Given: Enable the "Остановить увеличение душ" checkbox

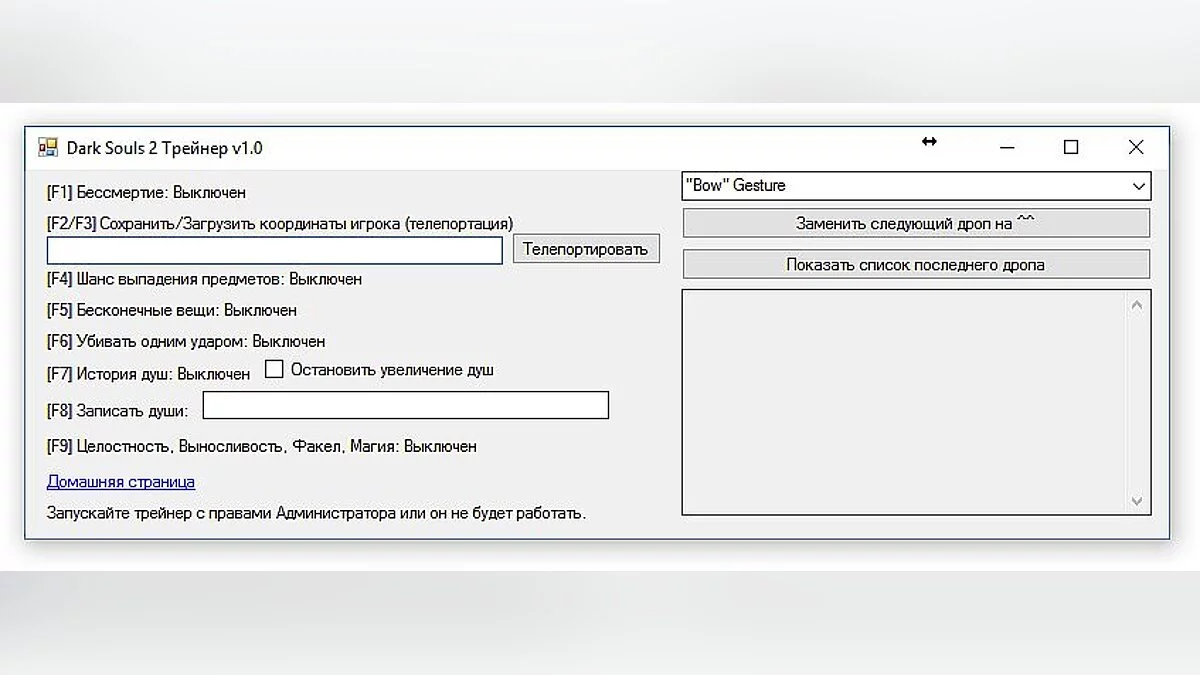Looking at the screenshot, I should pyautogui.click(x=274, y=370).
